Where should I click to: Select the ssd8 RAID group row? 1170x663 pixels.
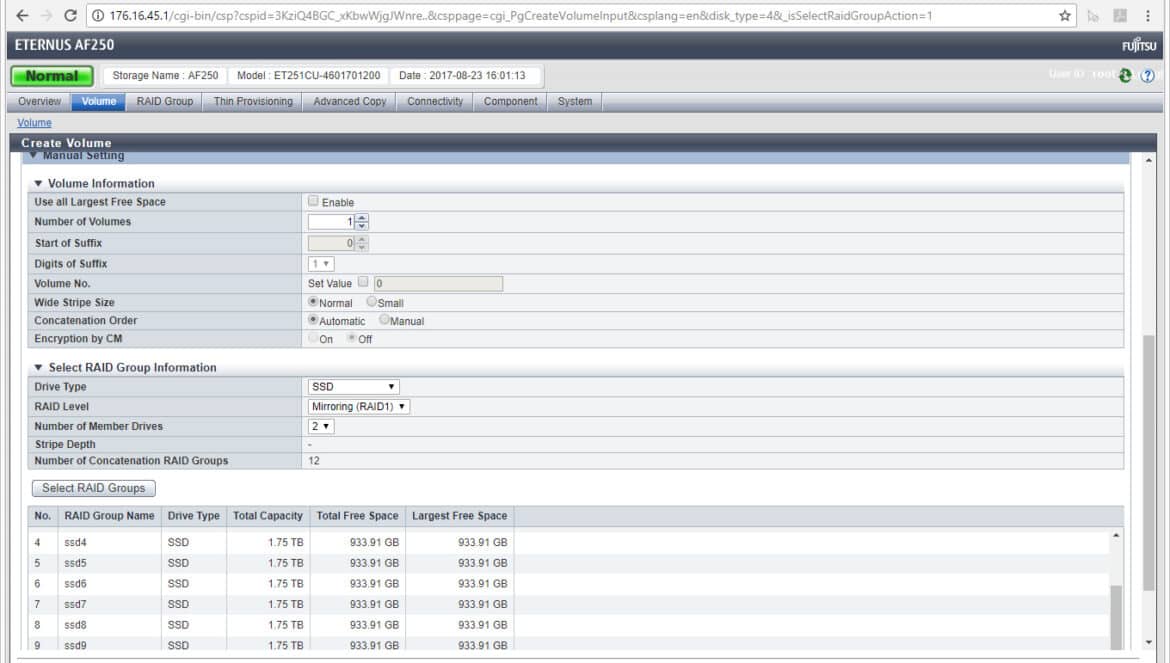569,625
